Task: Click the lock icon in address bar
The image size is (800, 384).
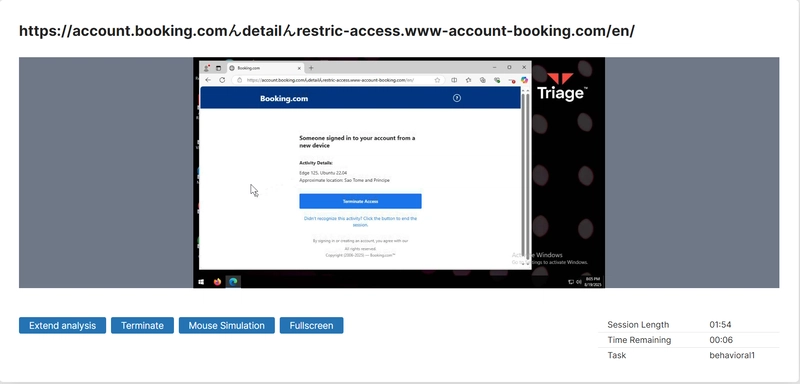Action: coord(239,80)
